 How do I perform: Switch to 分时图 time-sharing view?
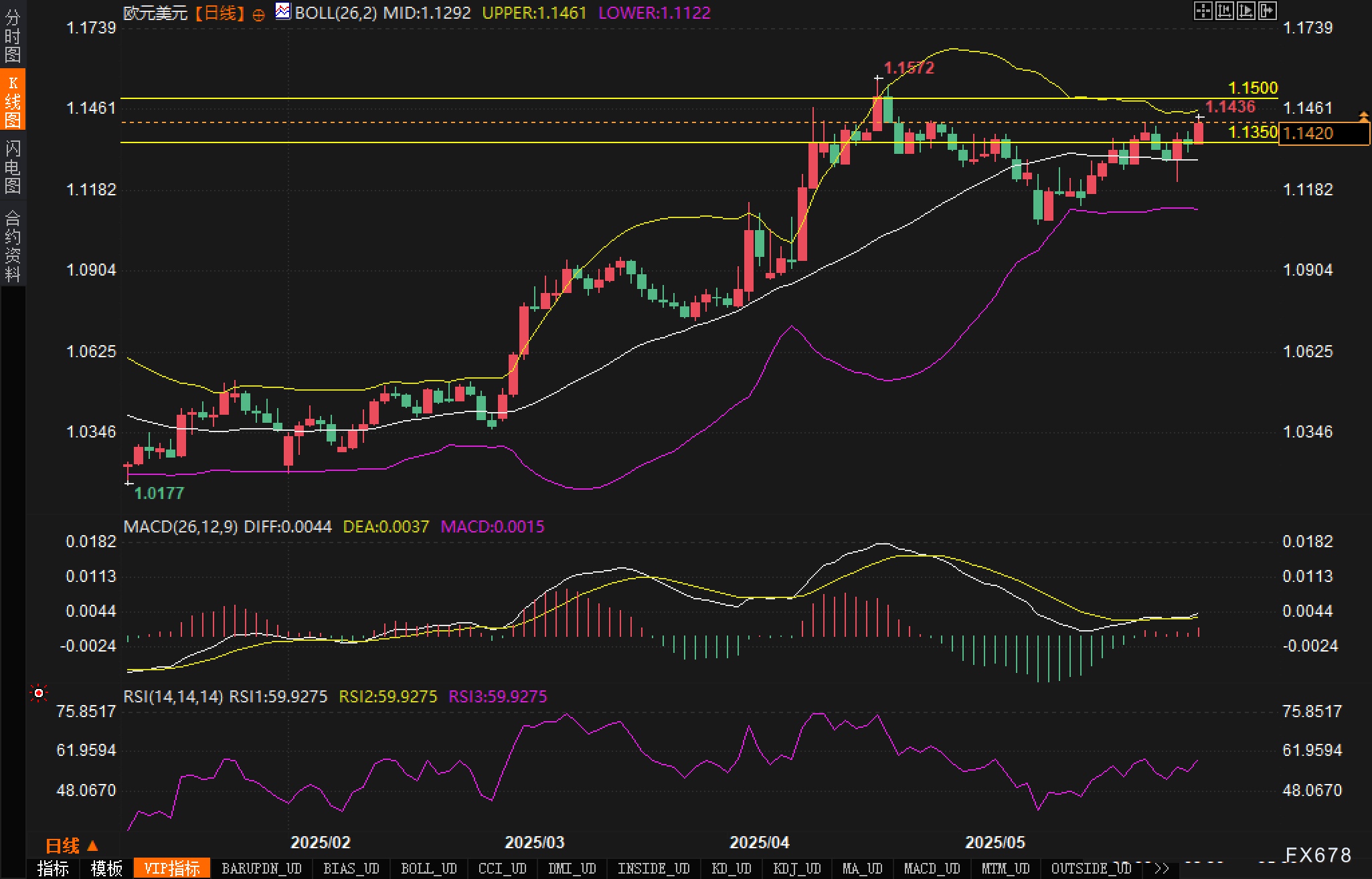[x=12, y=36]
